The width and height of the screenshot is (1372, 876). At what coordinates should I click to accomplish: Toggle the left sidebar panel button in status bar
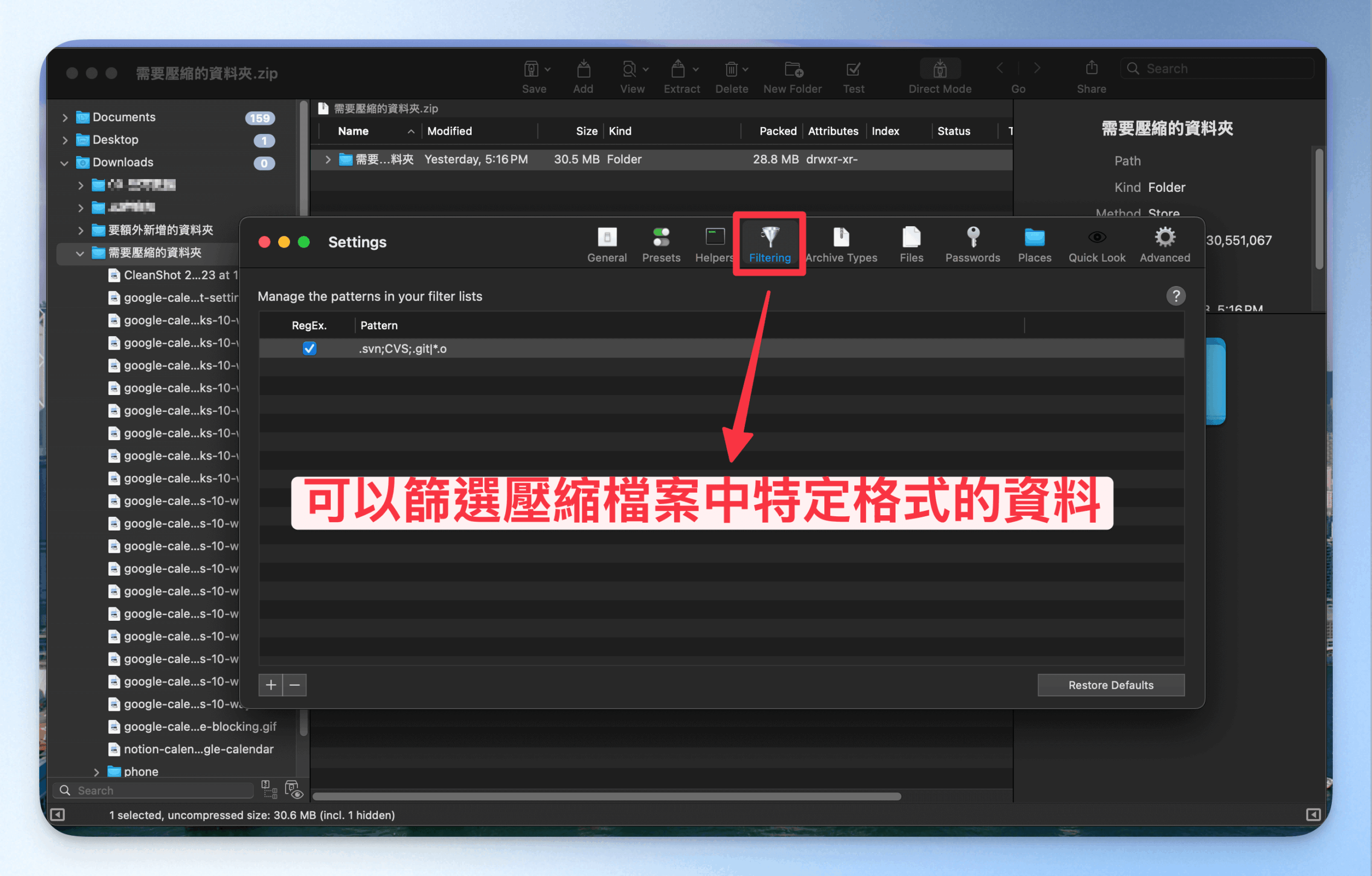pos(57,814)
